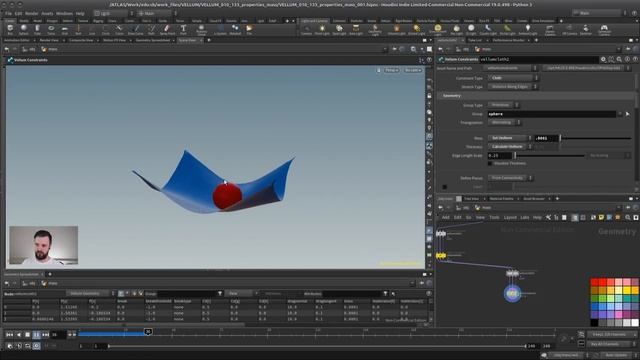The width and height of the screenshot is (640, 360).
Task: Open the Define Pieces dropdown
Action: point(510,178)
